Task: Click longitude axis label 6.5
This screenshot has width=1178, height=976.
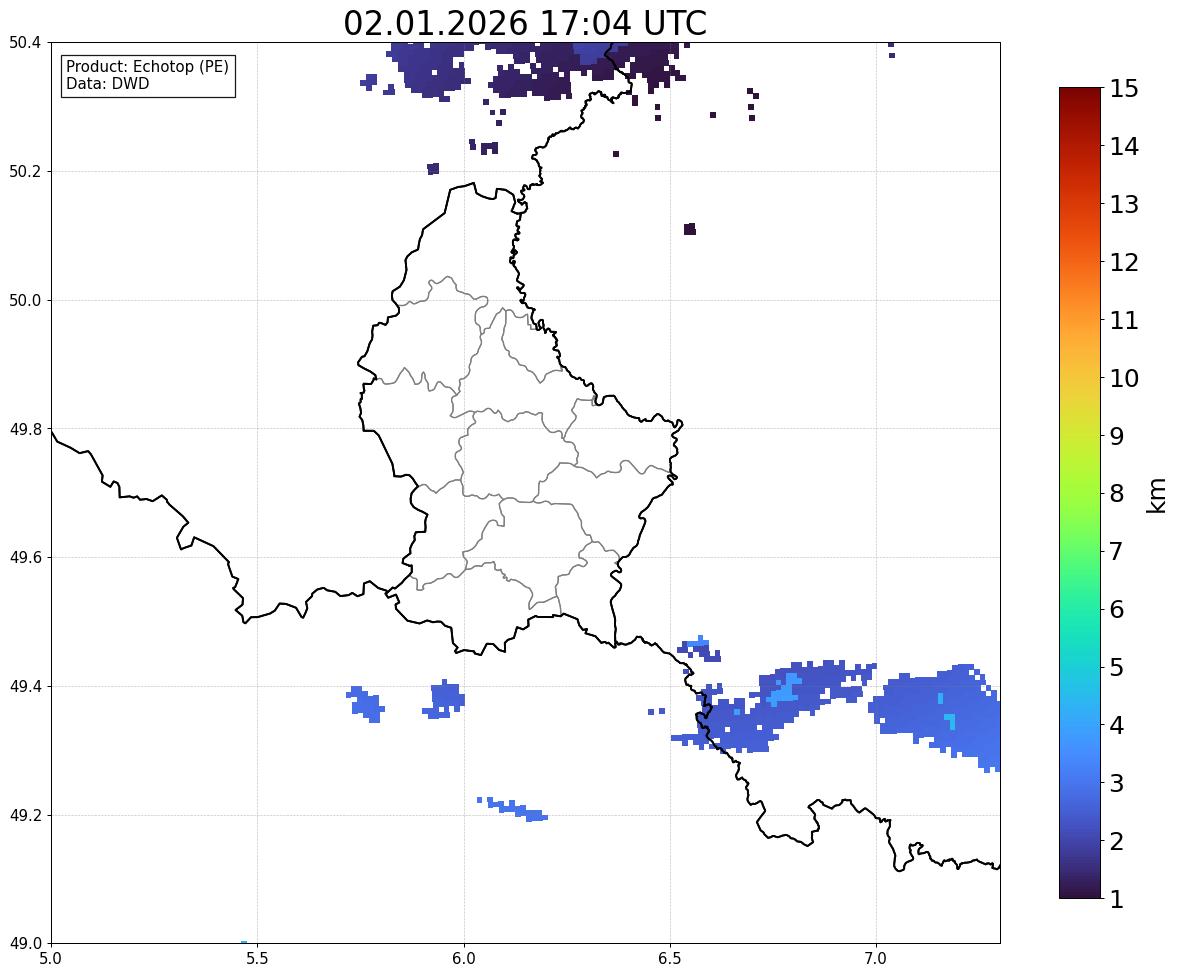Action: [670, 959]
